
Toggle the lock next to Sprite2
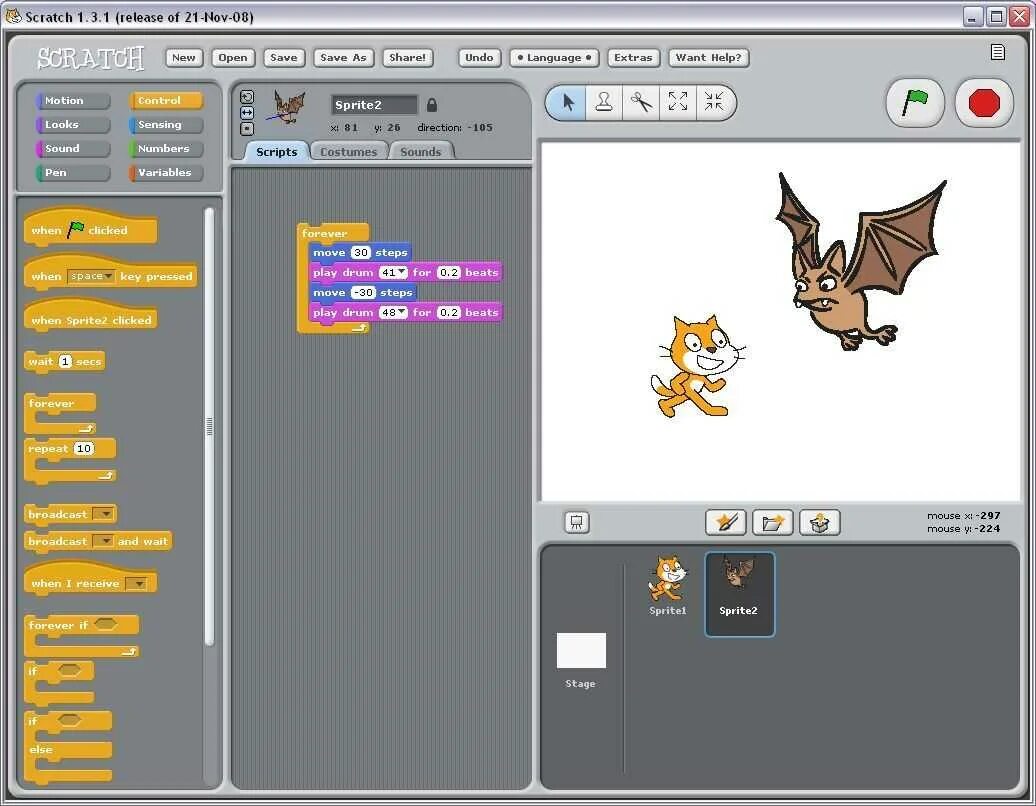[x=432, y=104]
